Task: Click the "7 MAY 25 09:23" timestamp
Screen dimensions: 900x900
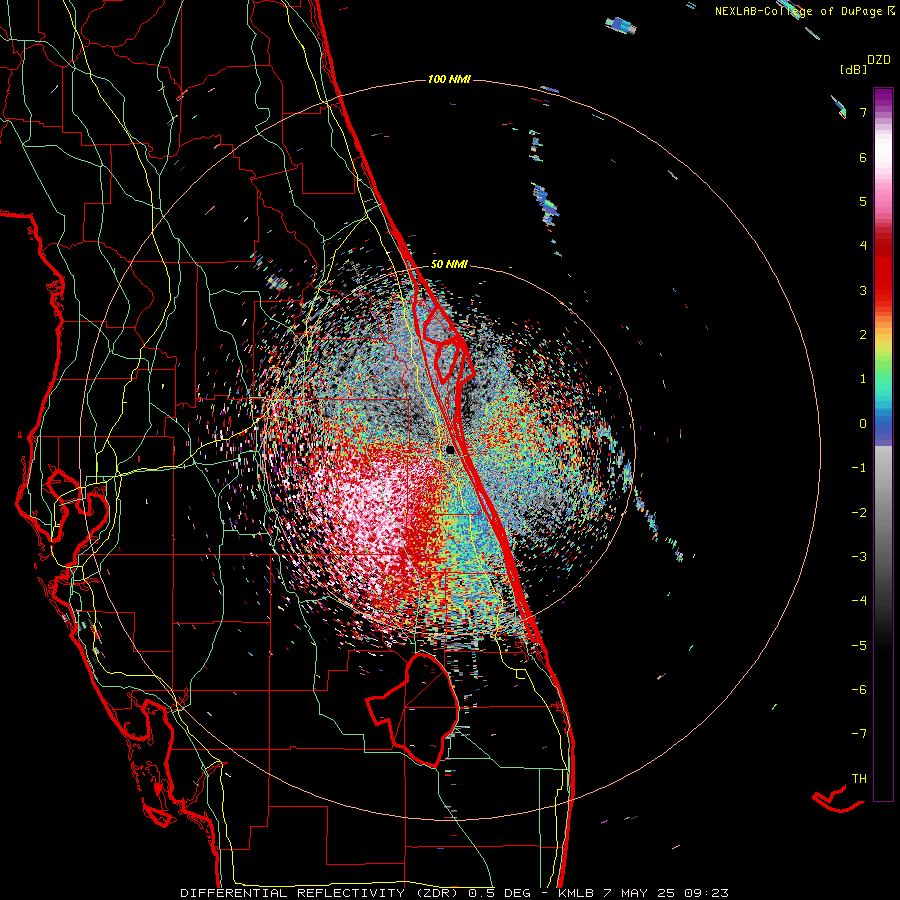Action: (666, 893)
